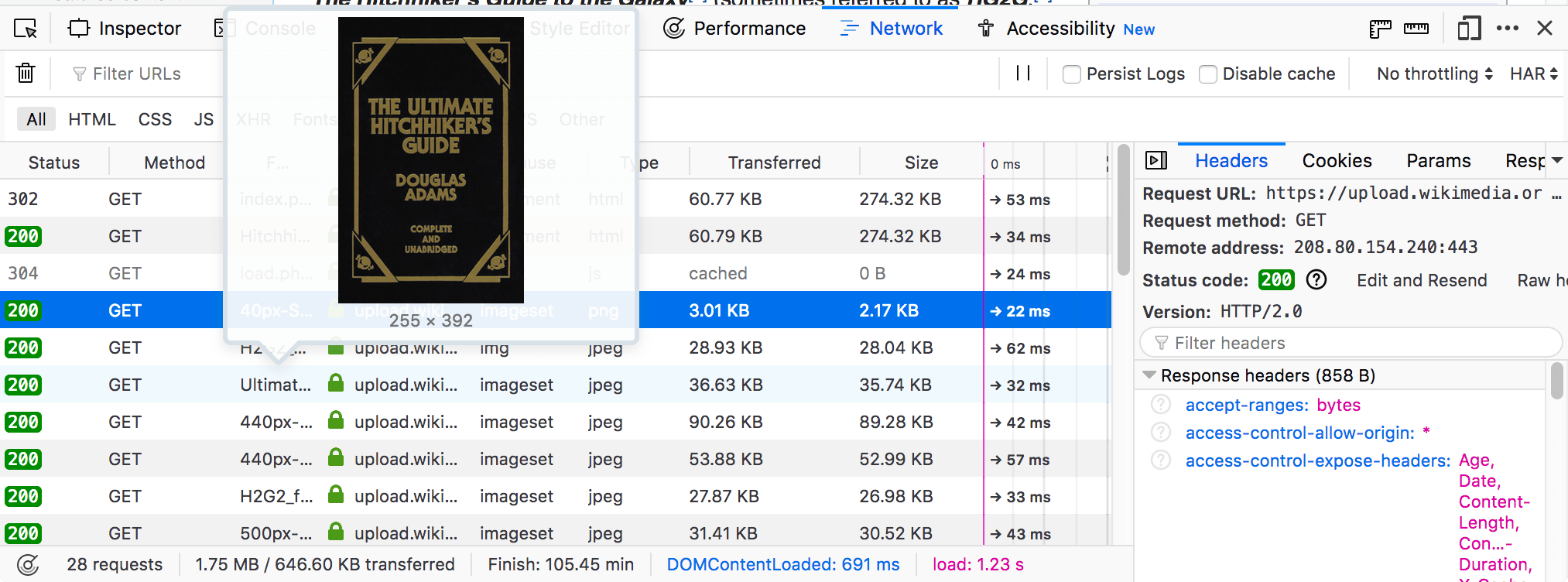Select the 90.26 KB request row
This screenshot has height=582, width=1568.
click(556, 422)
